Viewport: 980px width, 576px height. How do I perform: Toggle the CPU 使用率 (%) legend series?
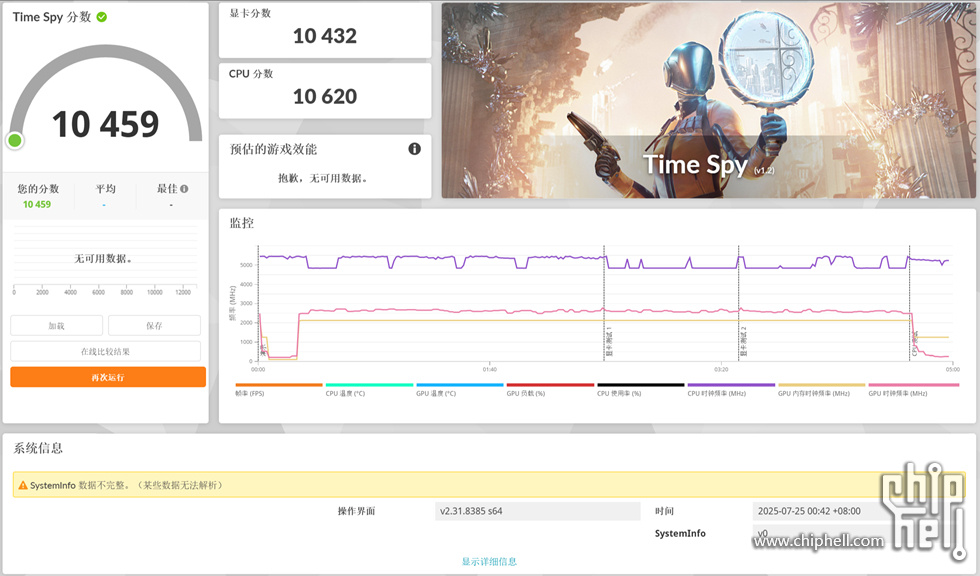point(641,390)
